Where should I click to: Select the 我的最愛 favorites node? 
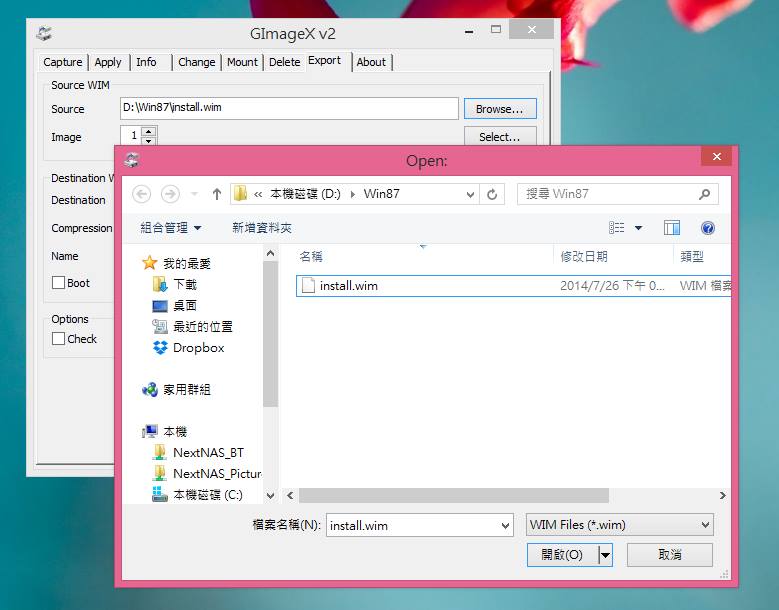(x=176, y=263)
